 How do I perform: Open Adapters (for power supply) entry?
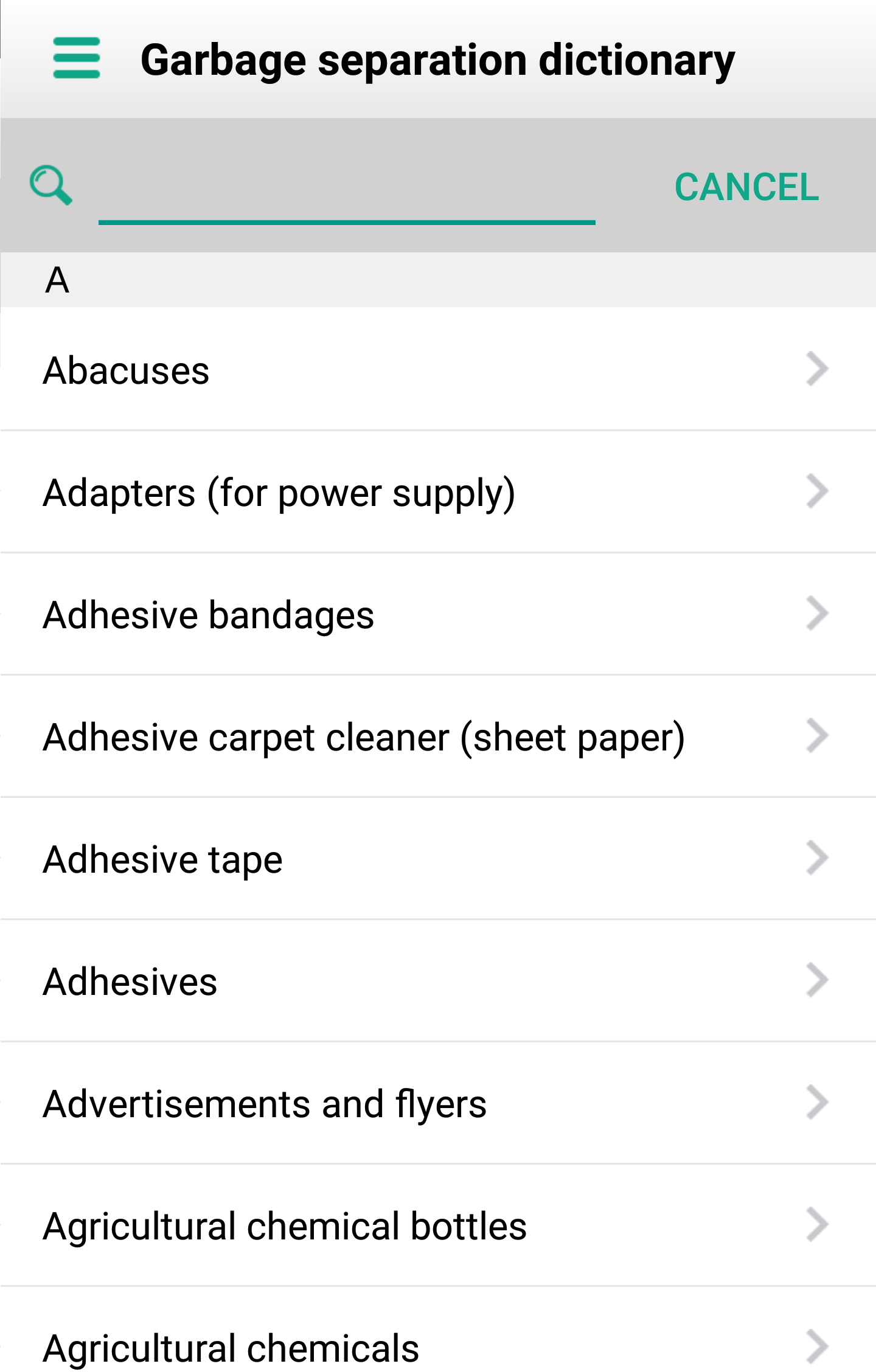438,492
